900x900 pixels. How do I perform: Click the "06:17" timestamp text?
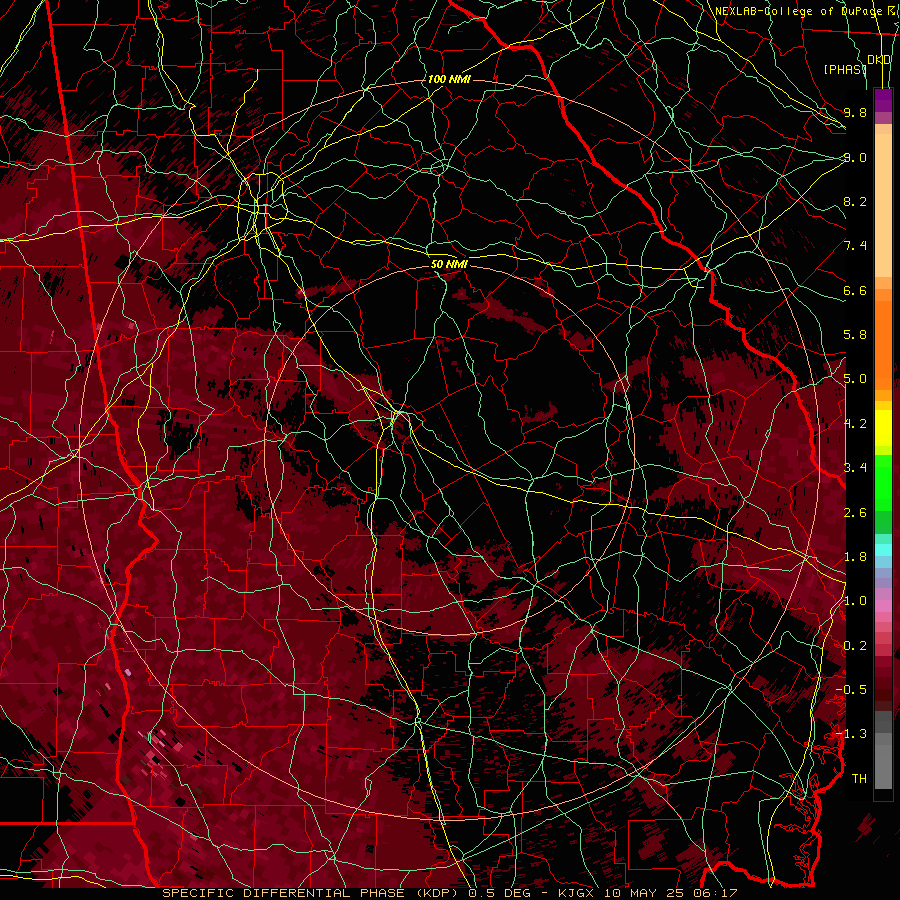[715, 893]
